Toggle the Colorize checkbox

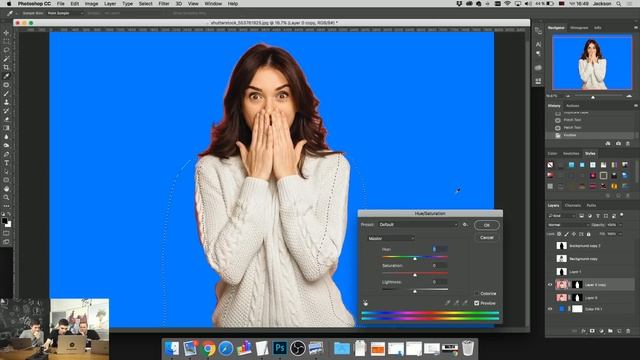pos(476,293)
